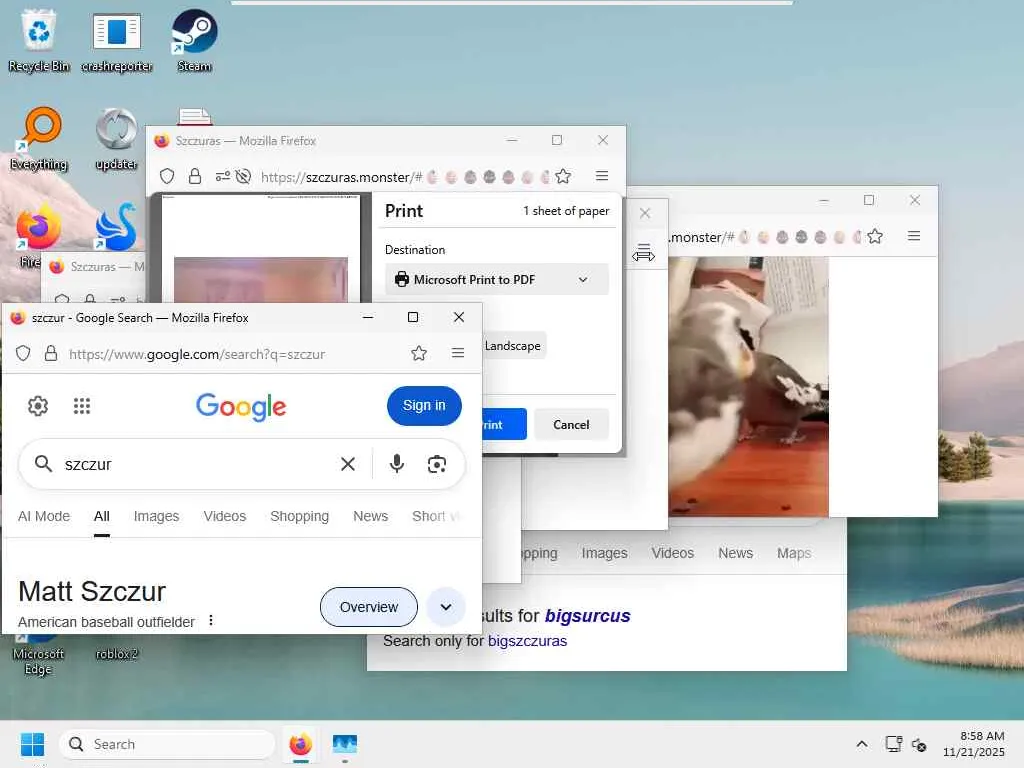
Task: Click the Google Sign in button
Action: [424, 406]
